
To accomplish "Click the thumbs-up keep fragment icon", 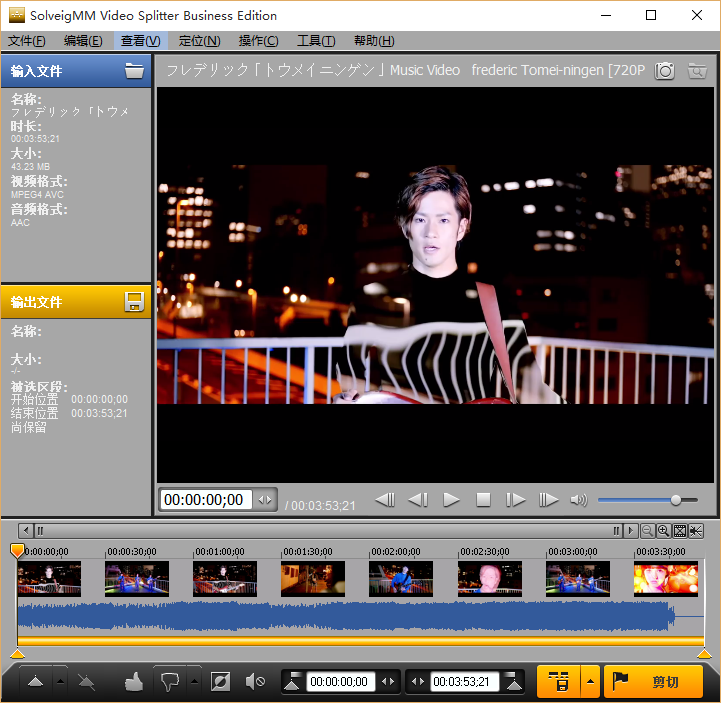I will click(x=134, y=682).
